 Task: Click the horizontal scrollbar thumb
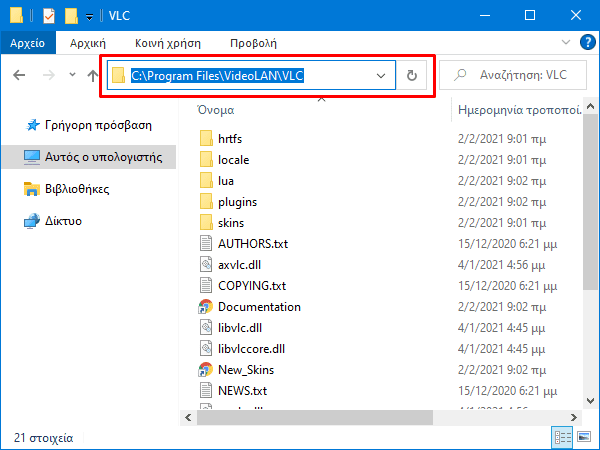pyautogui.click(x=315, y=417)
